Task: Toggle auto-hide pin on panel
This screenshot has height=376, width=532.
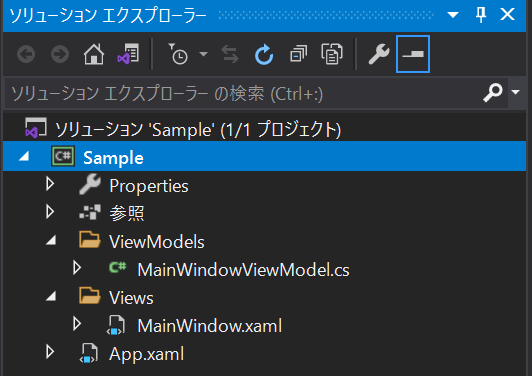Action: click(481, 15)
